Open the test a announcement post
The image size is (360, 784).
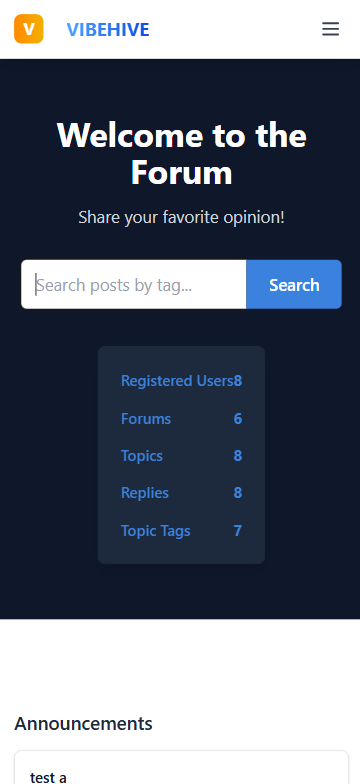point(48,777)
